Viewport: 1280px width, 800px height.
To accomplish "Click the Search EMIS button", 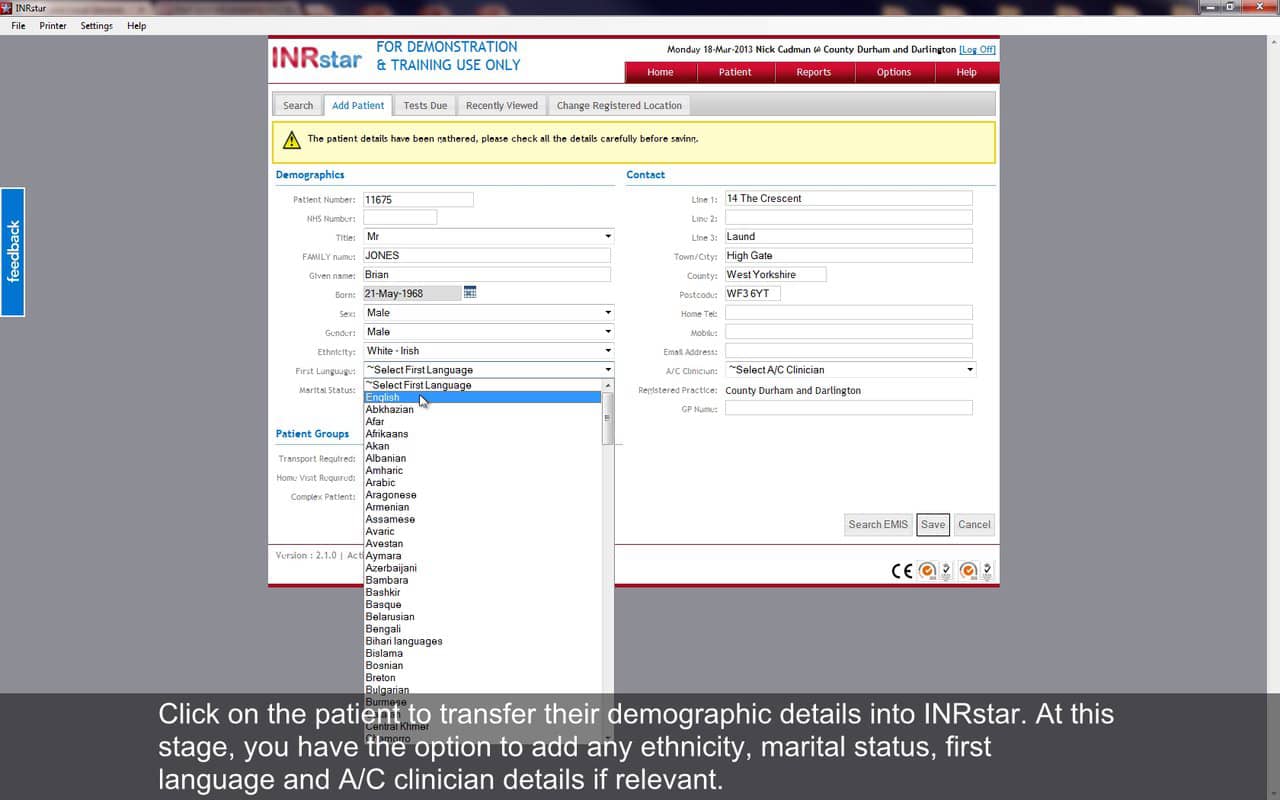I will click(x=878, y=524).
